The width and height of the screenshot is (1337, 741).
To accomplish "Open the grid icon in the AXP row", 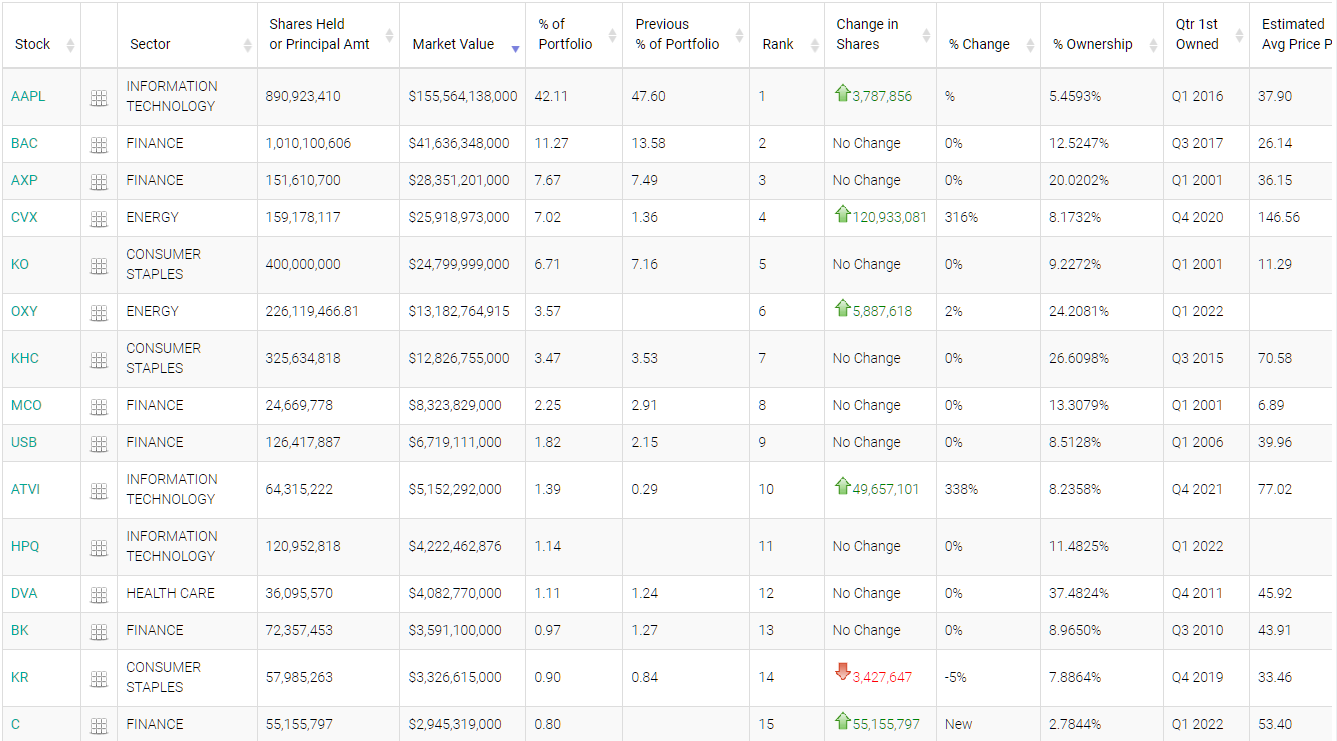I will click(x=99, y=182).
